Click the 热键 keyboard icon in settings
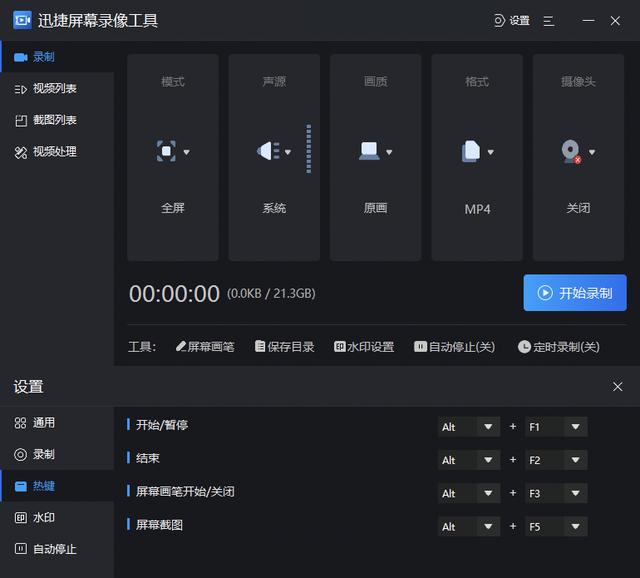The width and height of the screenshot is (640, 578). (21, 486)
